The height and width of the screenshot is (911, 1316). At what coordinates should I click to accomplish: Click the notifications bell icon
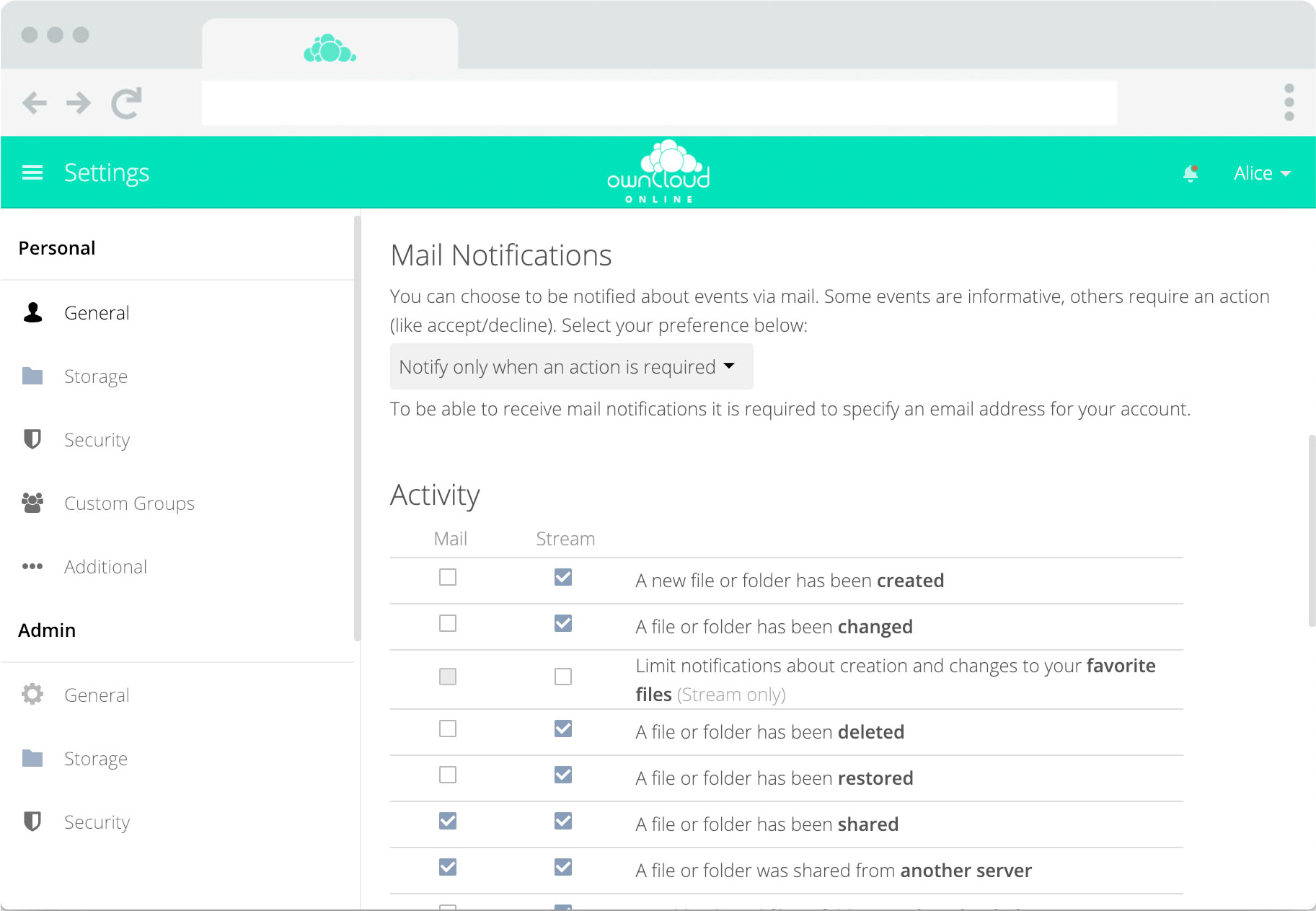(x=1190, y=173)
